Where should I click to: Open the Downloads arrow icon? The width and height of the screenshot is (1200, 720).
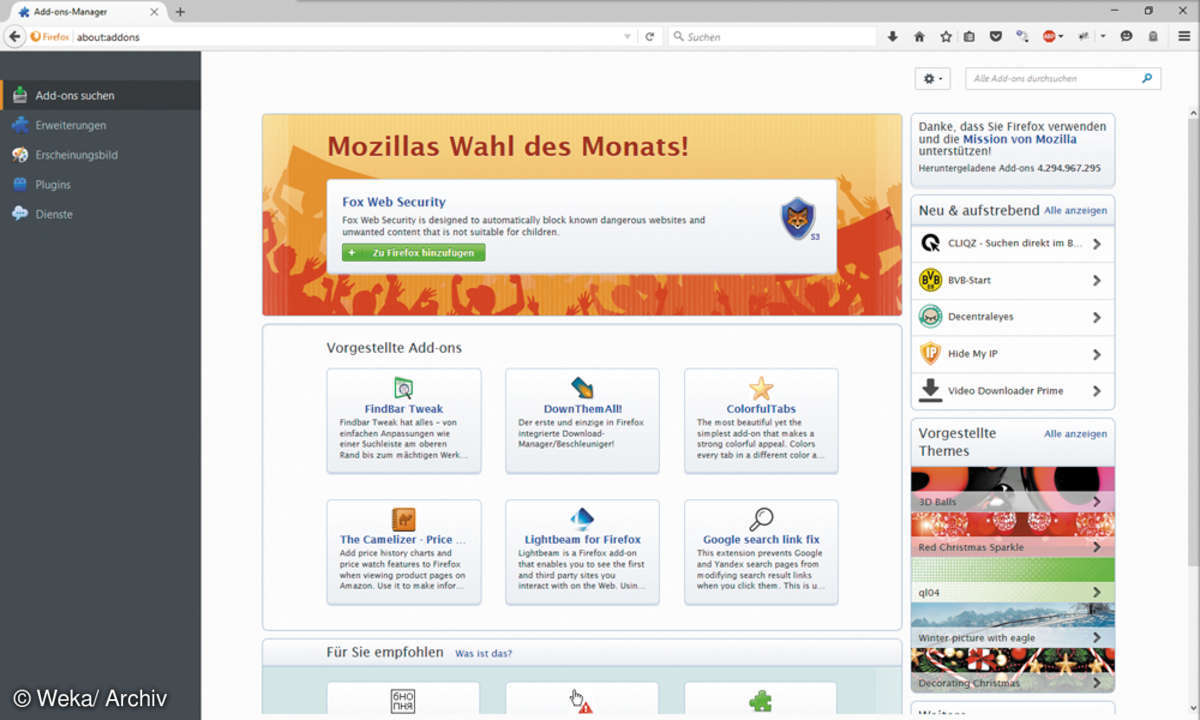pos(892,37)
